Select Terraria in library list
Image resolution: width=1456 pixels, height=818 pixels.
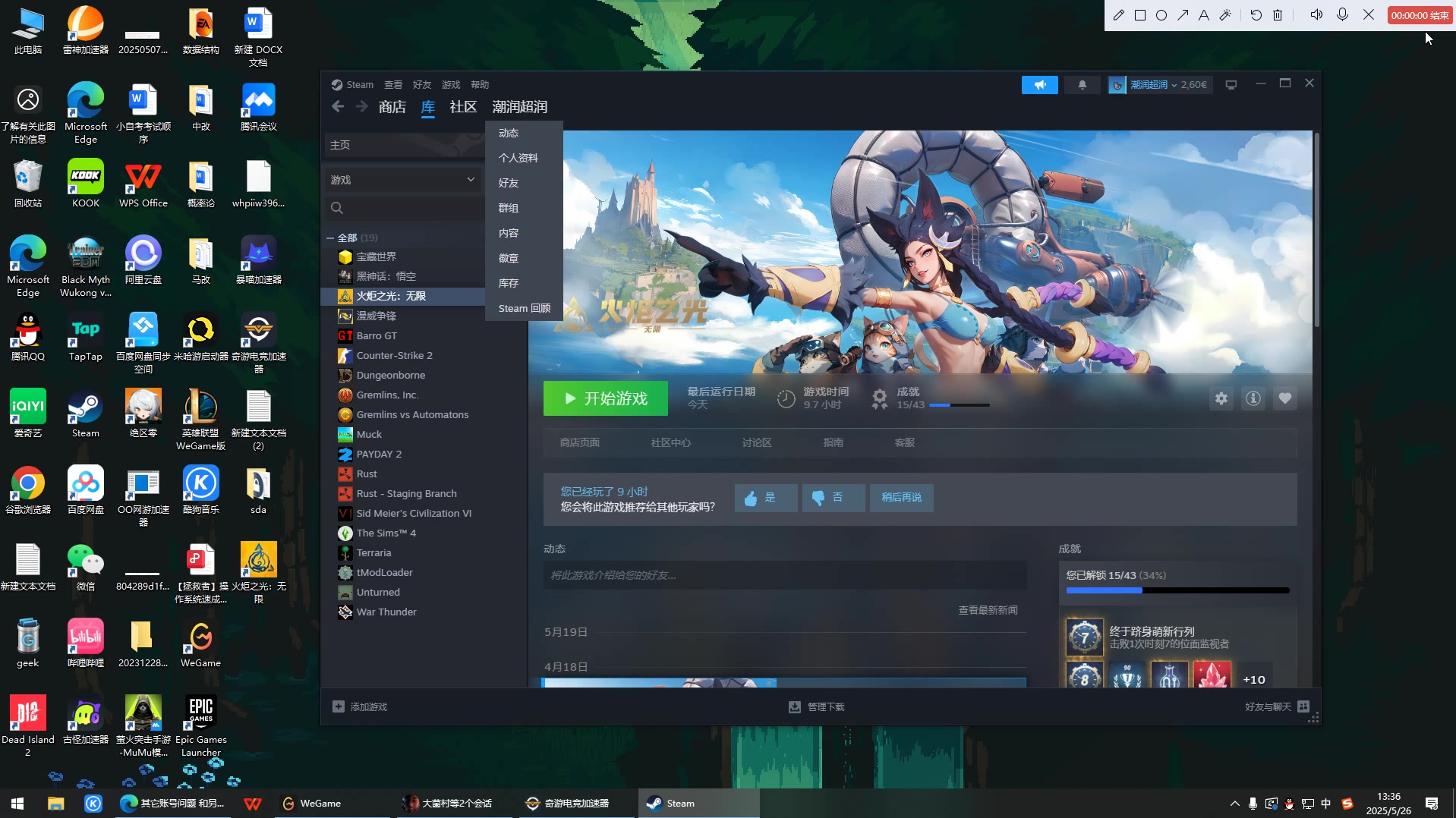pos(374,552)
